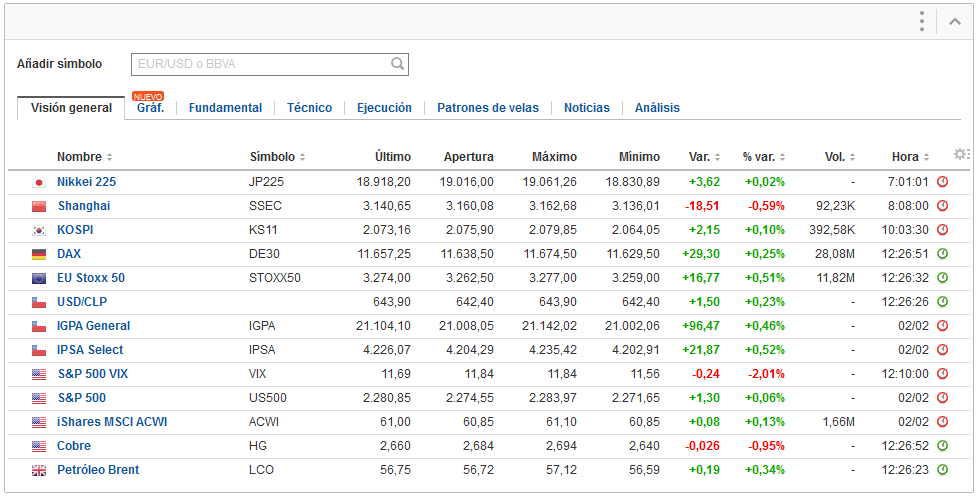Focus the Añadir símbolo search field
Viewport: 978px width, 499px height.
pyautogui.click(x=269, y=64)
